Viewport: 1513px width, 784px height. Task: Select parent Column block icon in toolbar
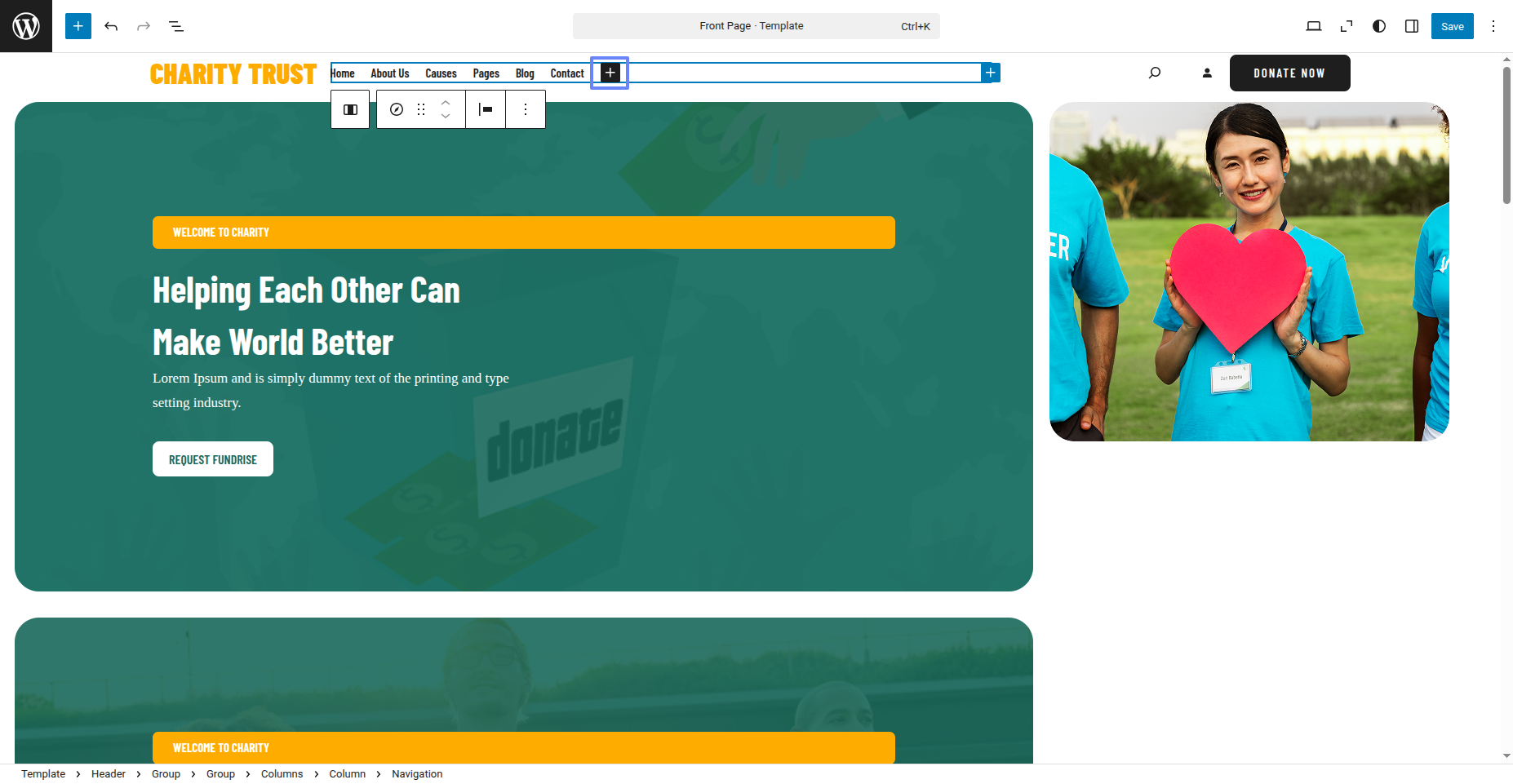350,109
